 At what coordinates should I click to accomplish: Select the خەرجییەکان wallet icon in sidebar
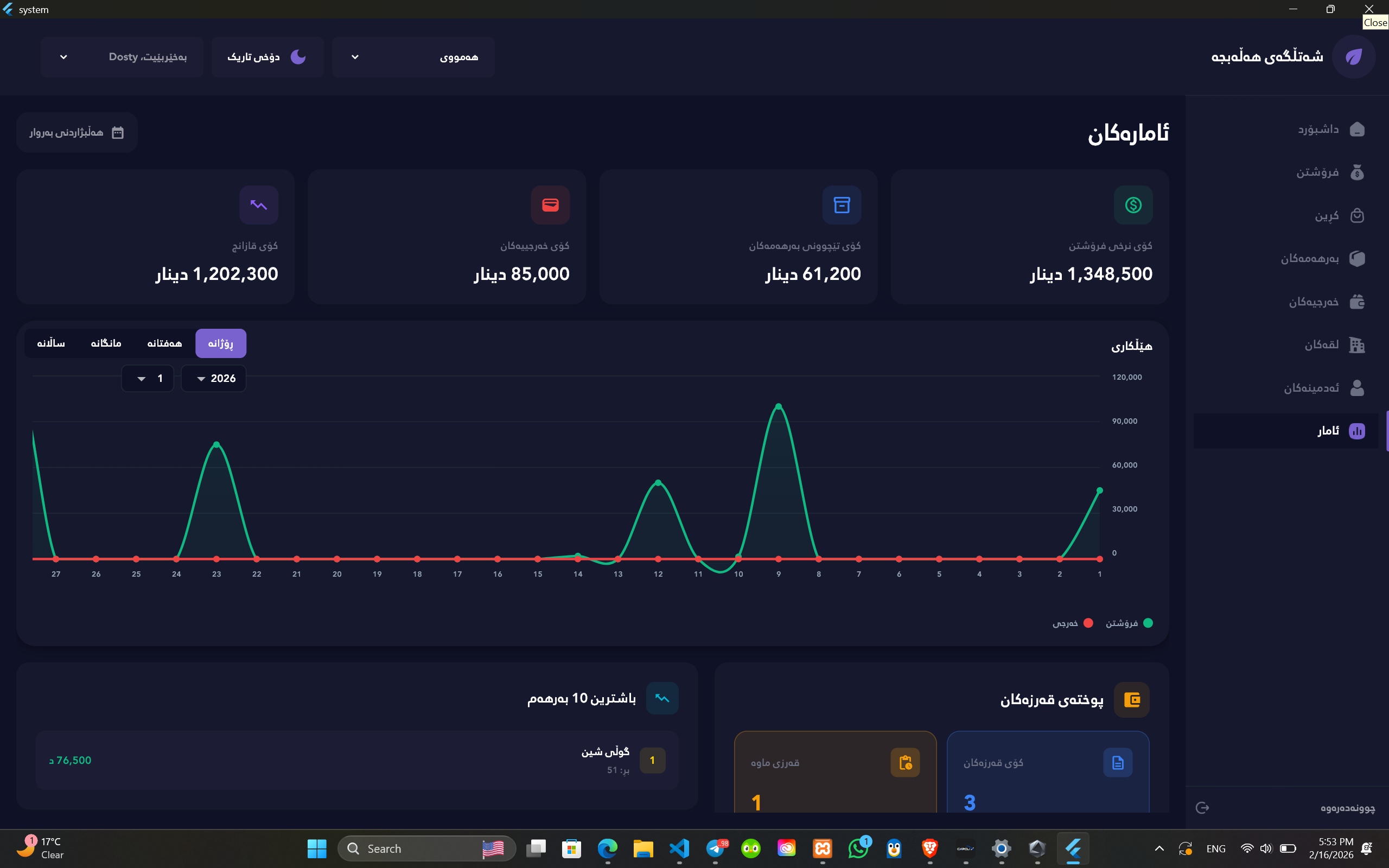point(1356,302)
